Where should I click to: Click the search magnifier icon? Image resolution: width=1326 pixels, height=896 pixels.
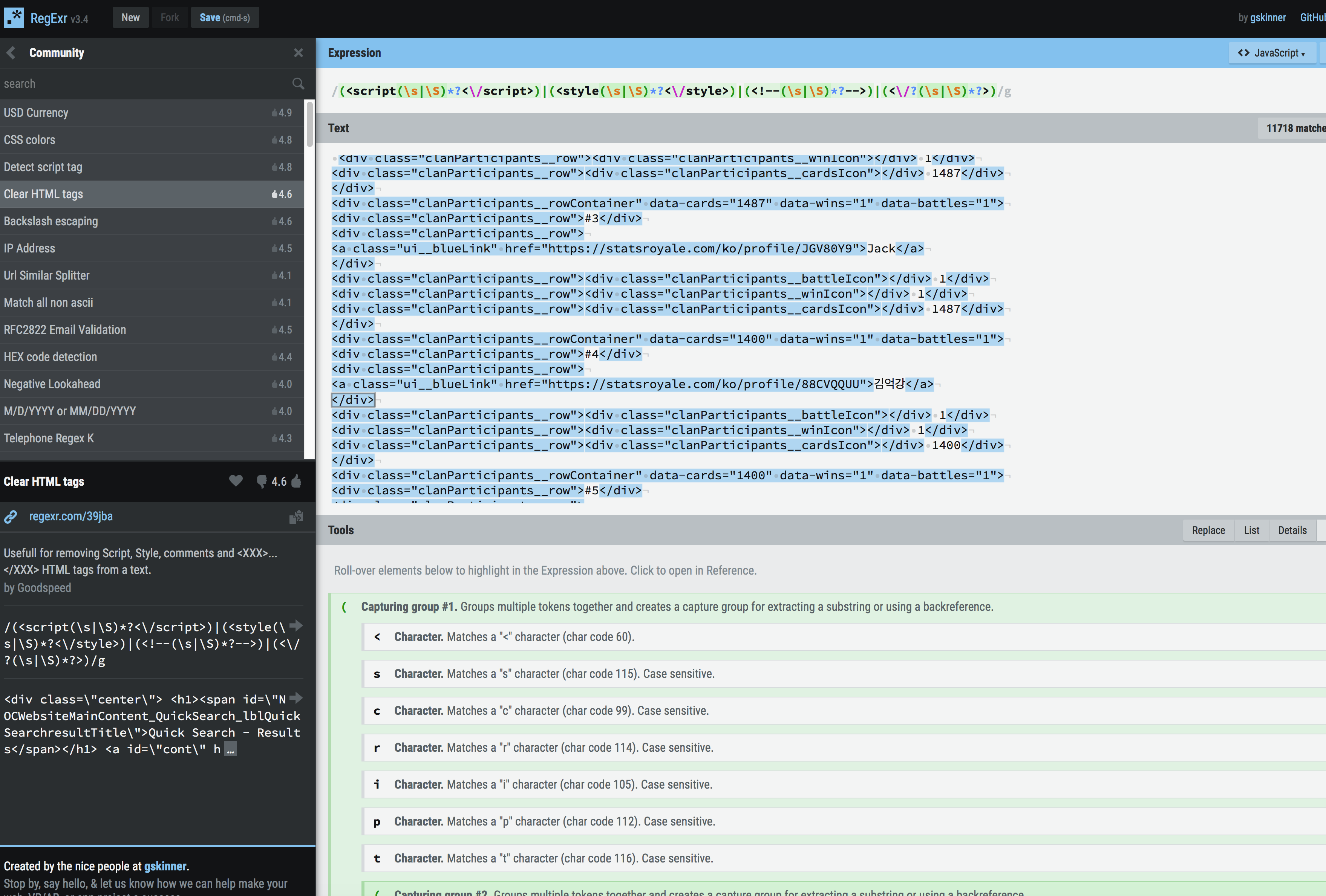[298, 84]
